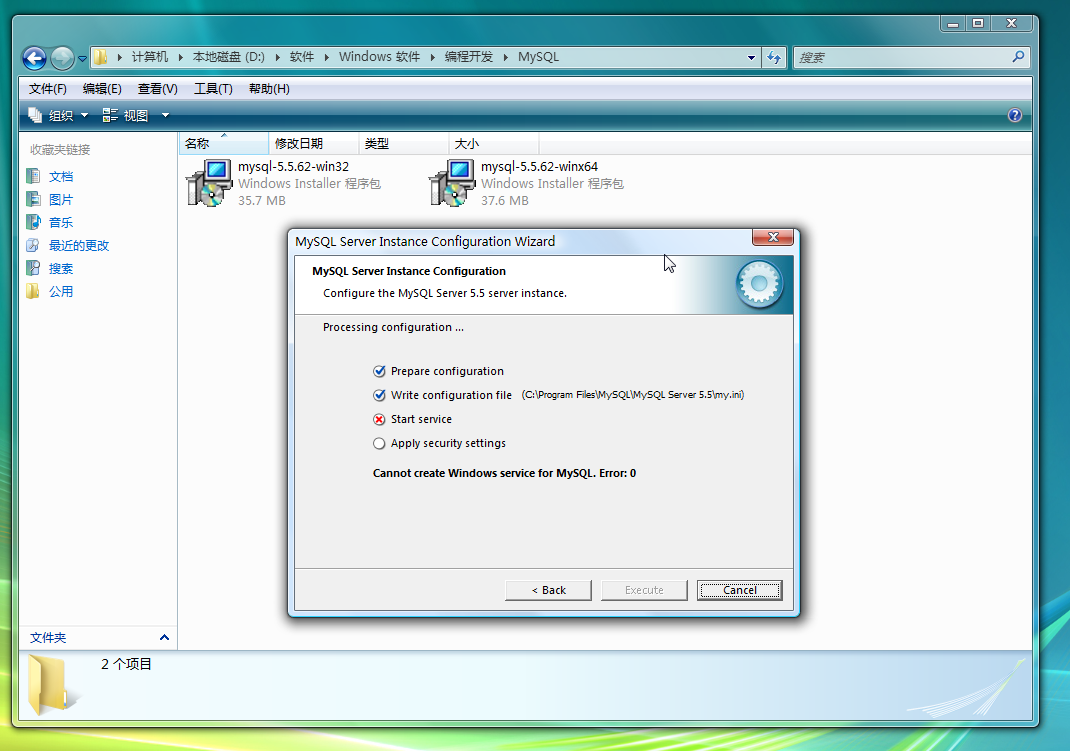This screenshot has height=751, width=1070.
Task: Click the Explorer back arrow button
Action: [34, 58]
